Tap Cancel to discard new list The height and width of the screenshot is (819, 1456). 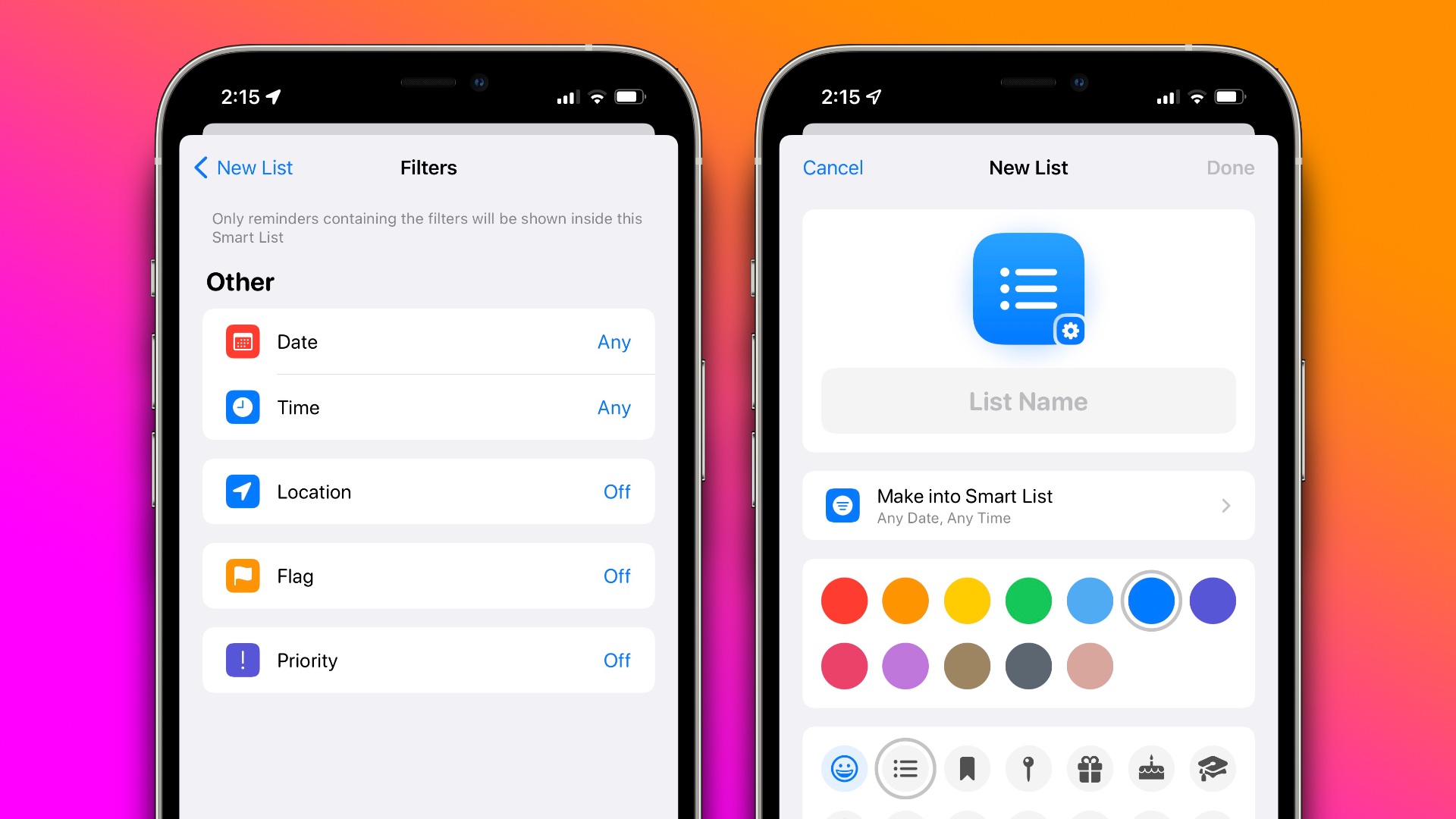tap(833, 167)
